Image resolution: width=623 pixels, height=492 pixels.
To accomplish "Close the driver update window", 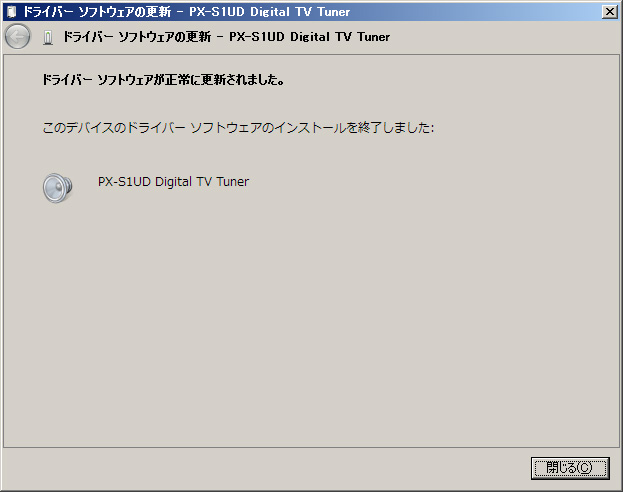I will pyautogui.click(x=610, y=12).
